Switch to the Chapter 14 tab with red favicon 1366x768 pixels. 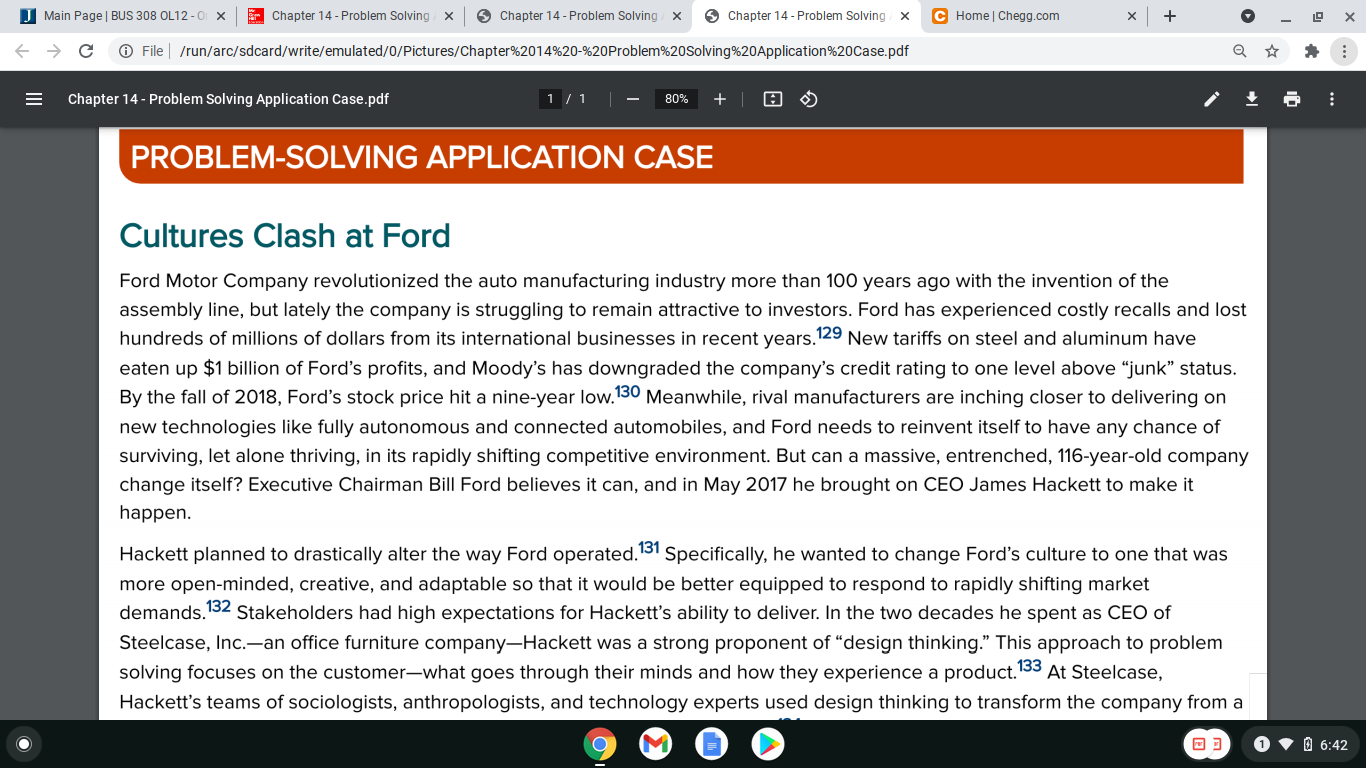[350, 16]
